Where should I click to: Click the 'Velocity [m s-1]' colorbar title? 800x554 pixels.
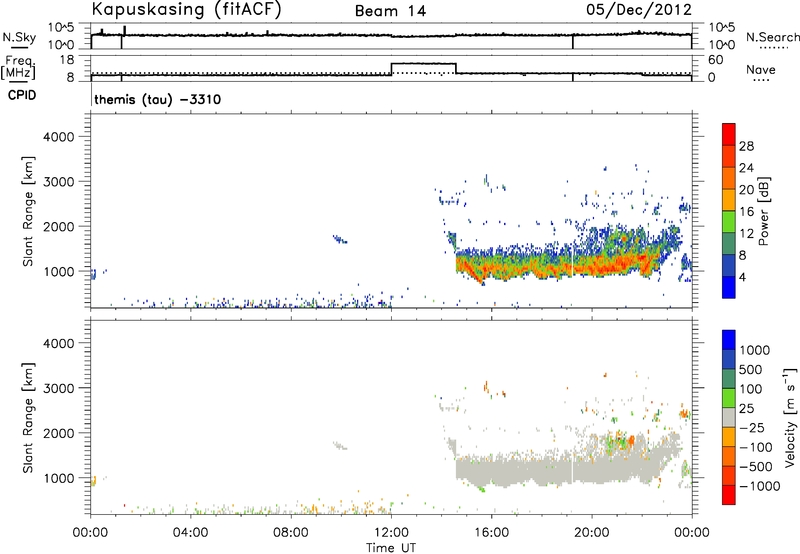click(790, 417)
